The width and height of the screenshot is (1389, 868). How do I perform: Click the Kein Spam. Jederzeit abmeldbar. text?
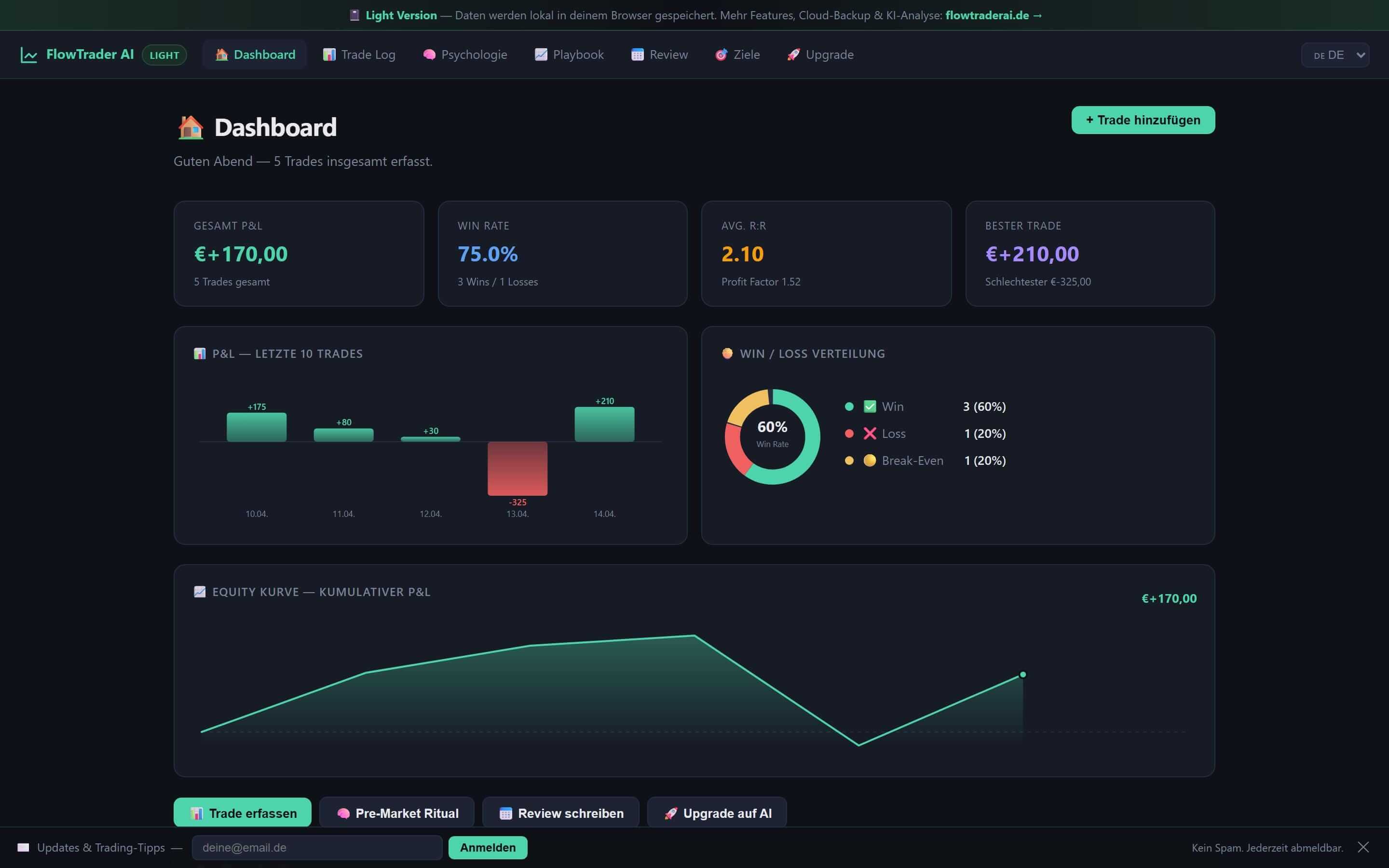pyautogui.click(x=1267, y=847)
